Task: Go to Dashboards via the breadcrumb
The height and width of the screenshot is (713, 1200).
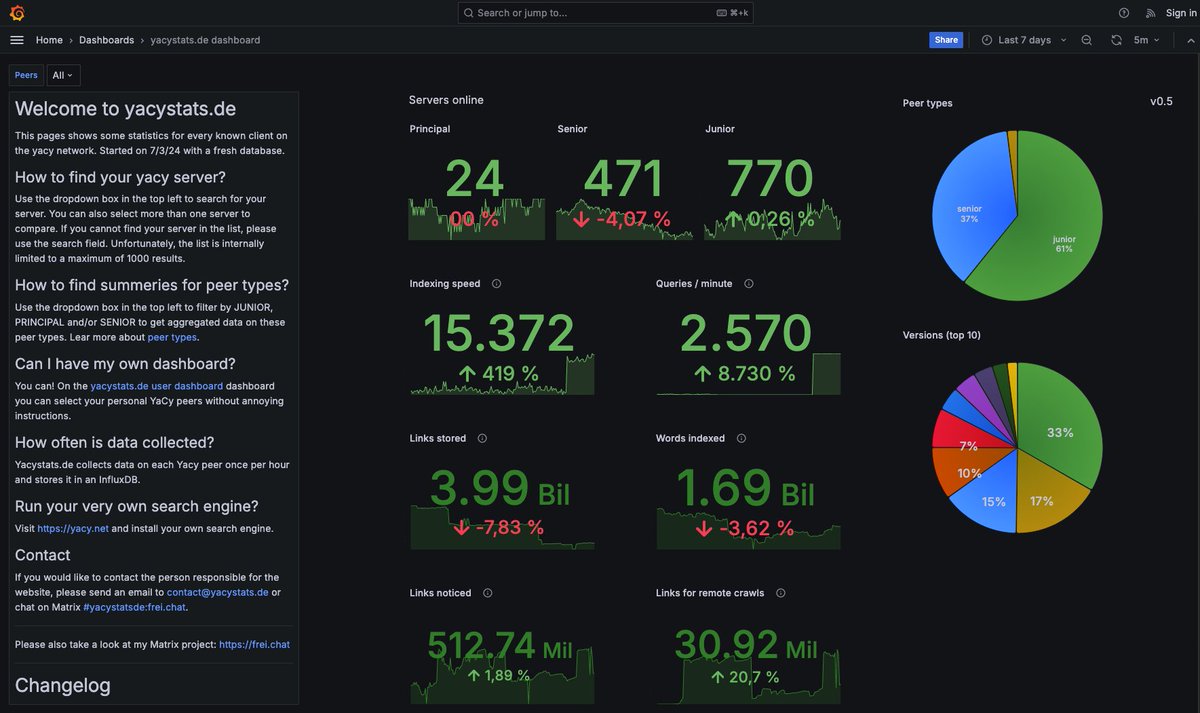Action: coord(106,40)
